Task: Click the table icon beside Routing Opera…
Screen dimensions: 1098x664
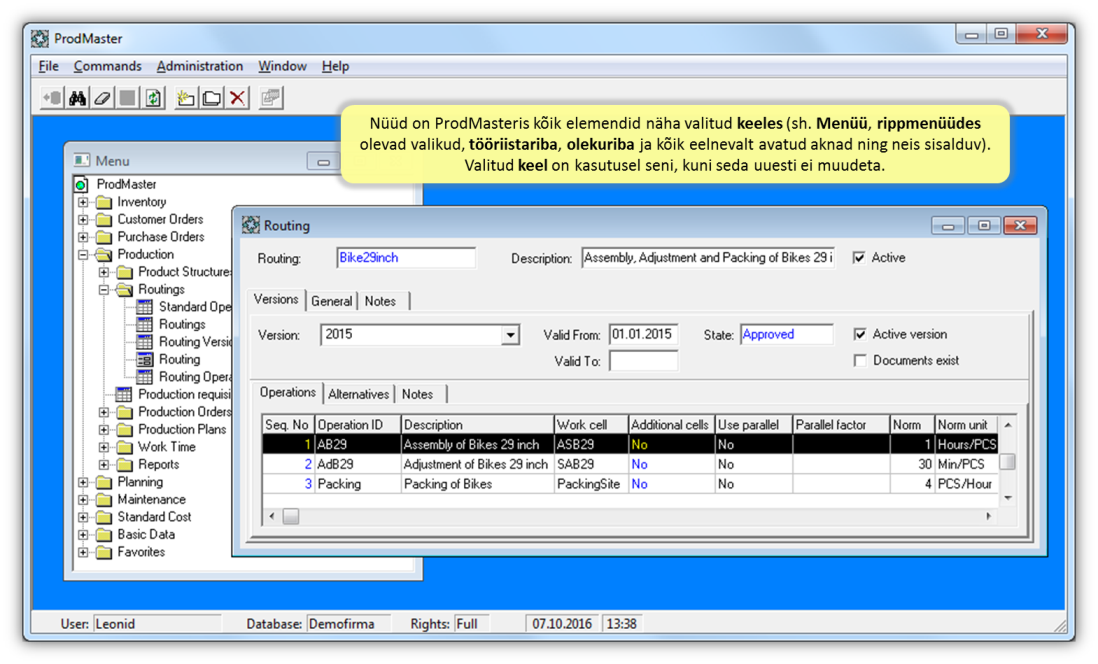Action: coord(145,378)
